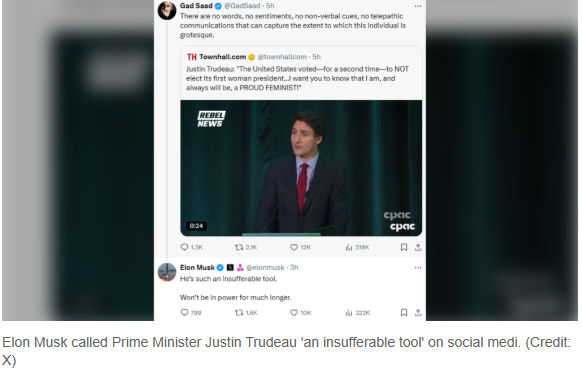This screenshot has width=582, height=370.
Task: Open more options on Gad Saad's post
Action: click(418, 6)
